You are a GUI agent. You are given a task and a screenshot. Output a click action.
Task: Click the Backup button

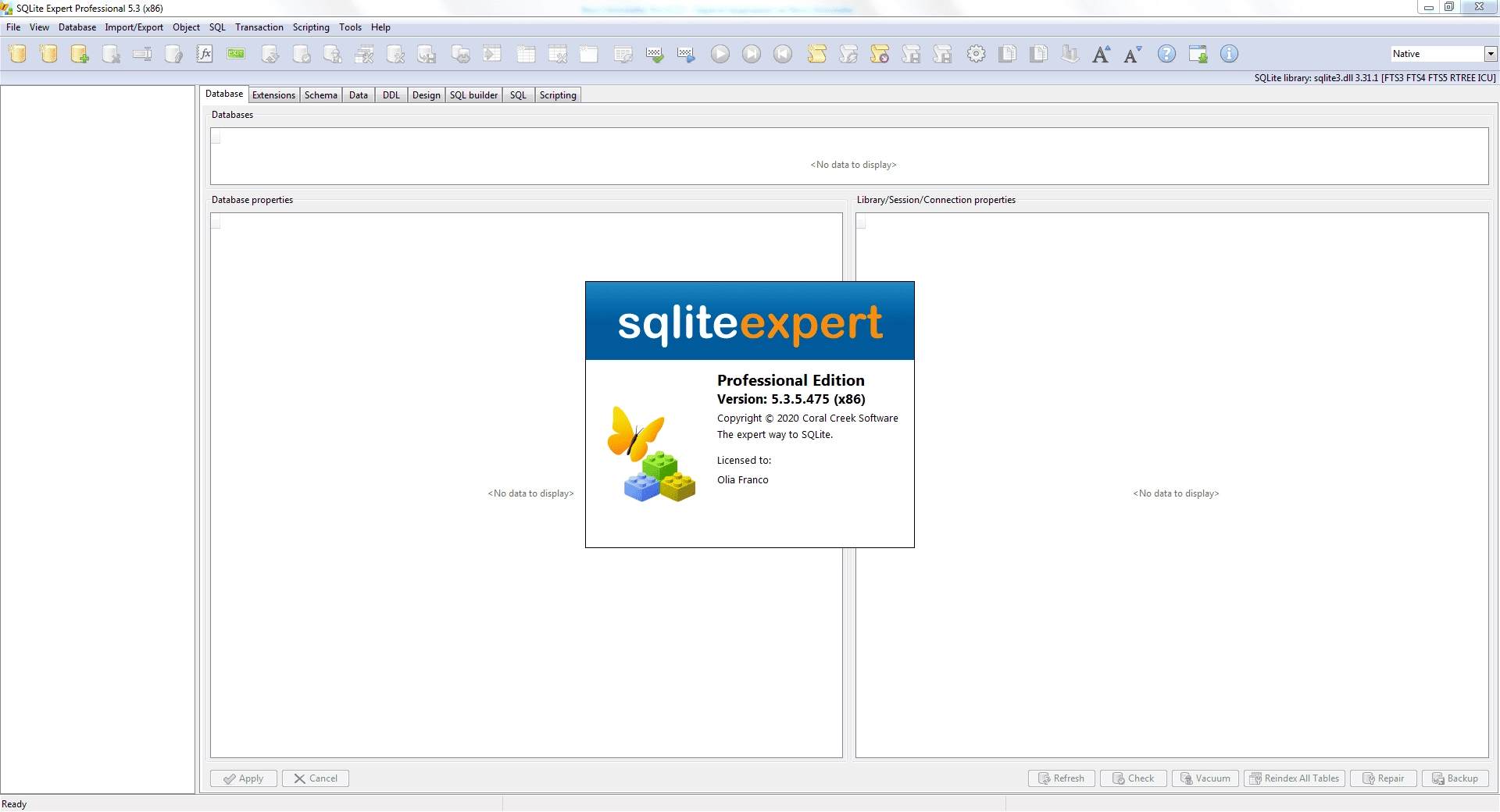coord(1455,778)
